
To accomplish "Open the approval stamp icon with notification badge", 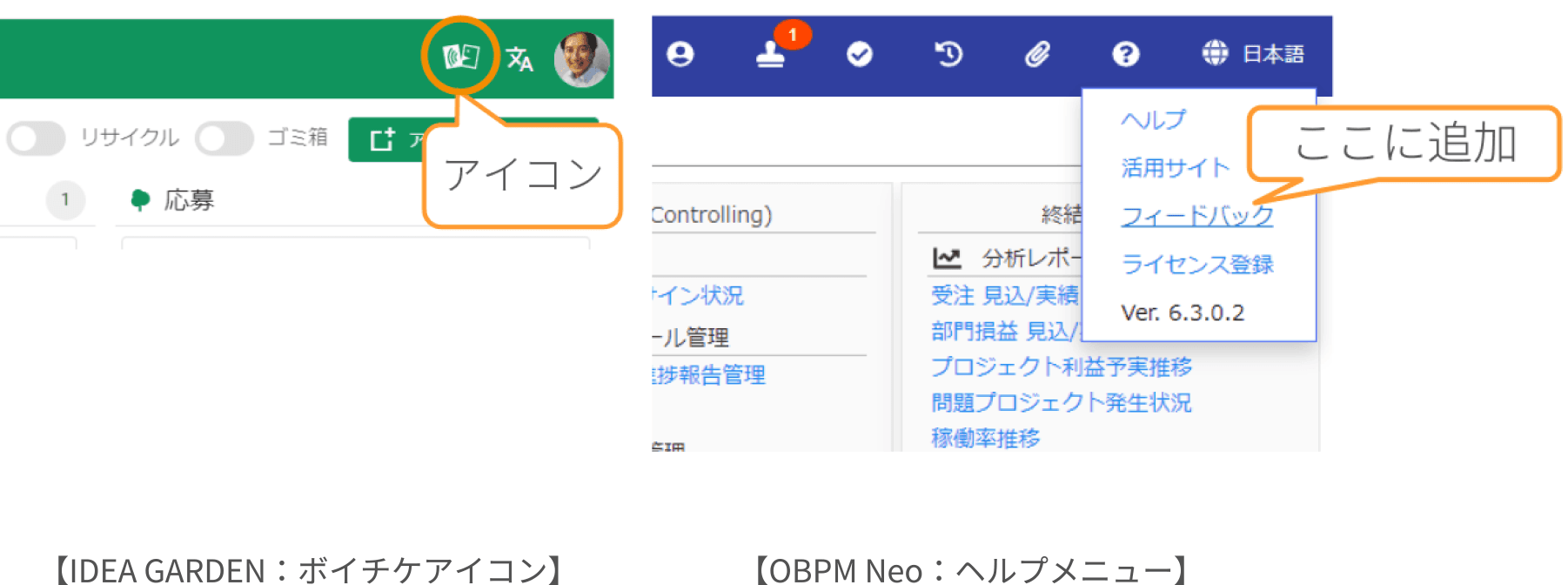I will [x=771, y=55].
